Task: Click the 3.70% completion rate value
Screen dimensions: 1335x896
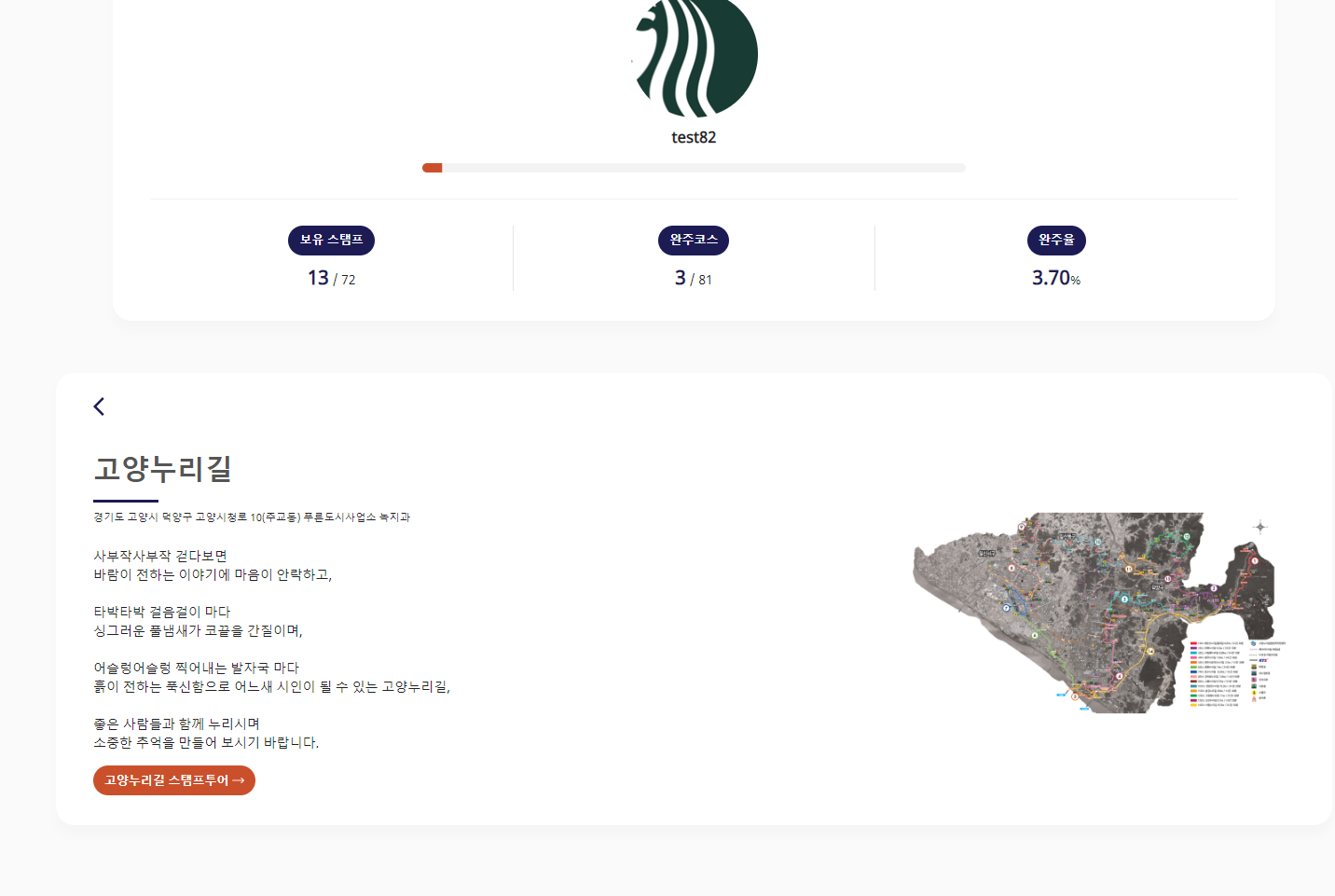Action: click(1056, 278)
